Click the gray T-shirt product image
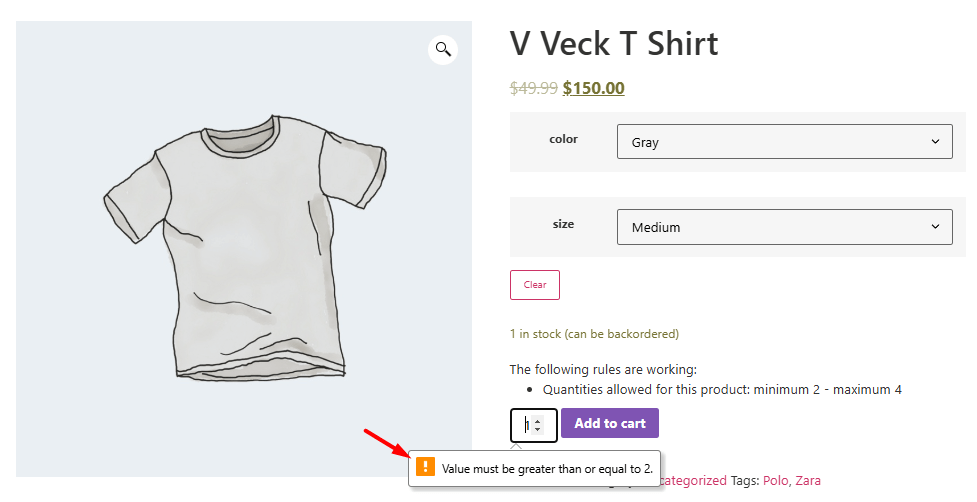The width and height of the screenshot is (977, 502). pyautogui.click(x=243, y=250)
